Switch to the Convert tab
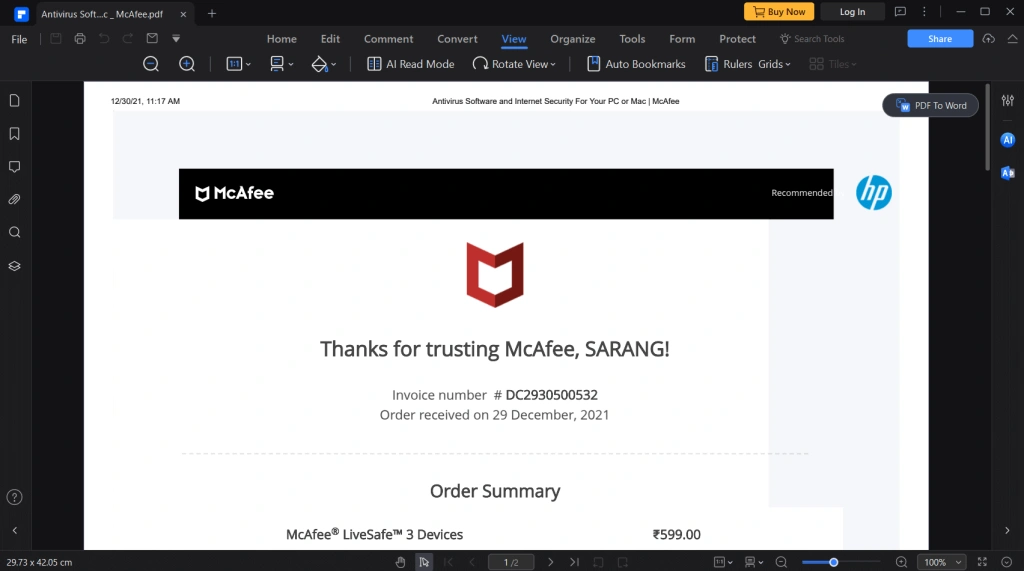 point(457,39)
